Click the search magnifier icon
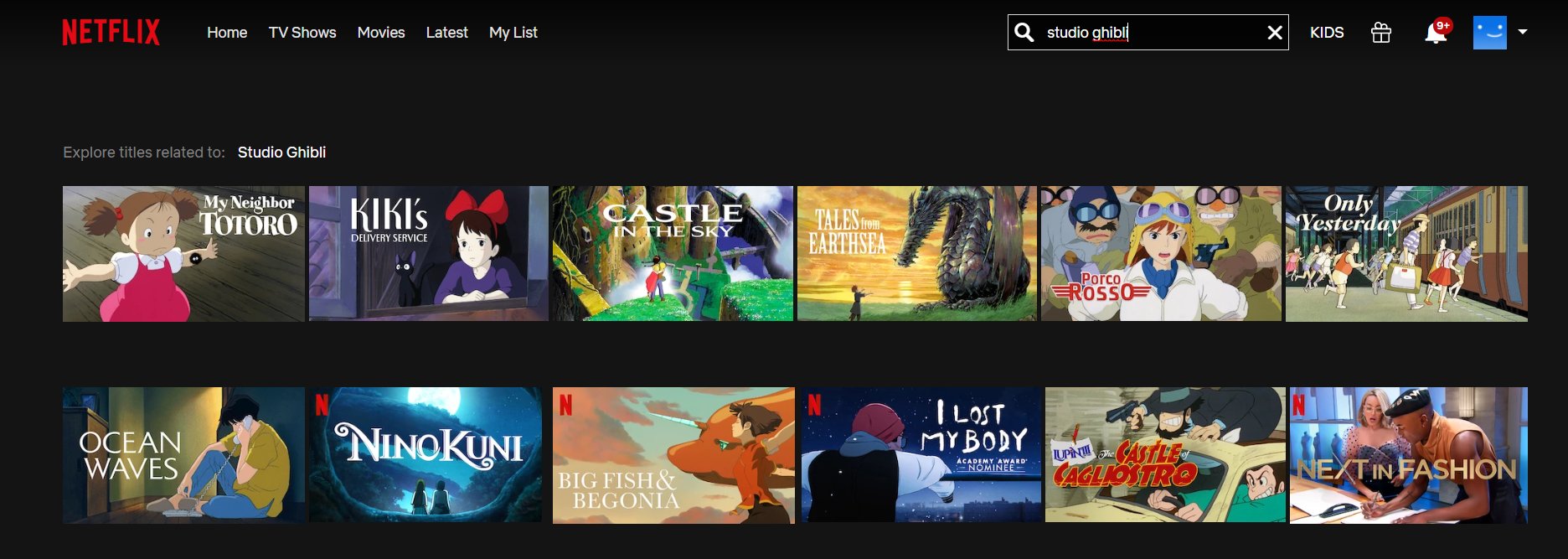The image size is (1568, 559). point(1024,33)
